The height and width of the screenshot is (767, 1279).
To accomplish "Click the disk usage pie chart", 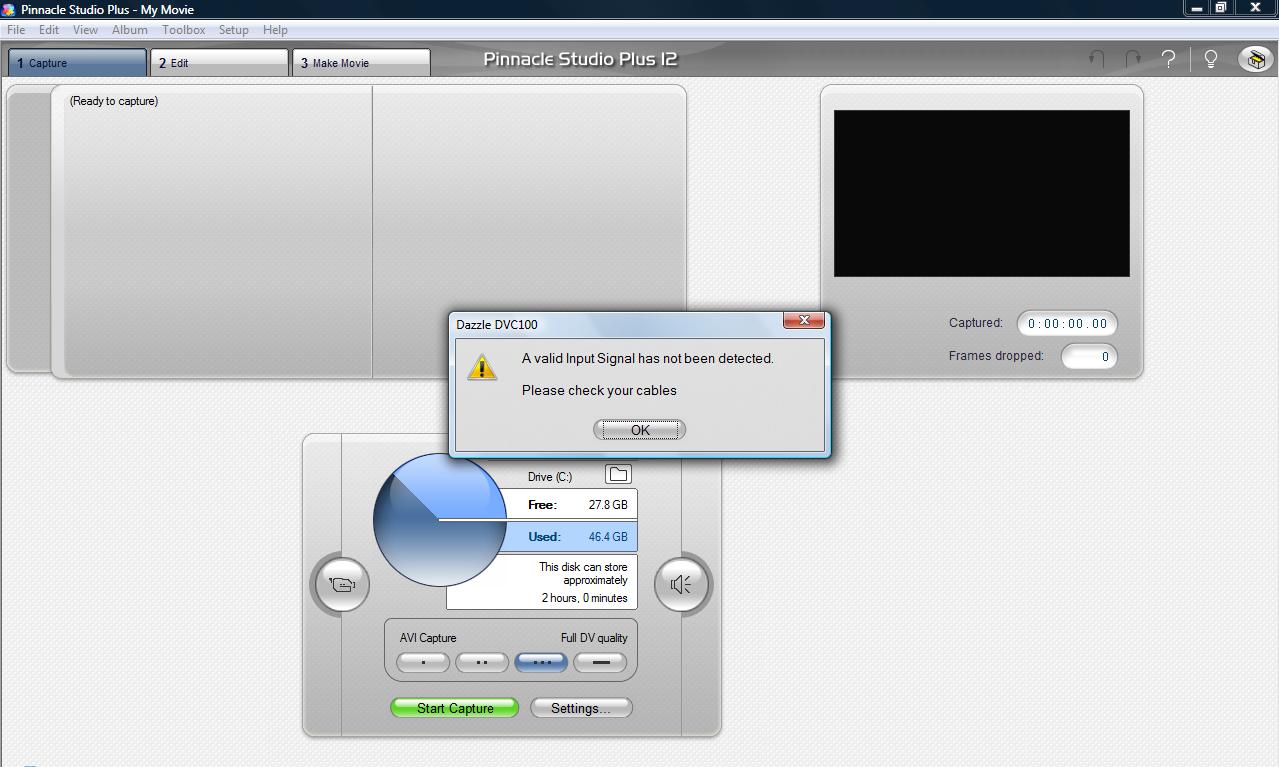I will [440, 520].
